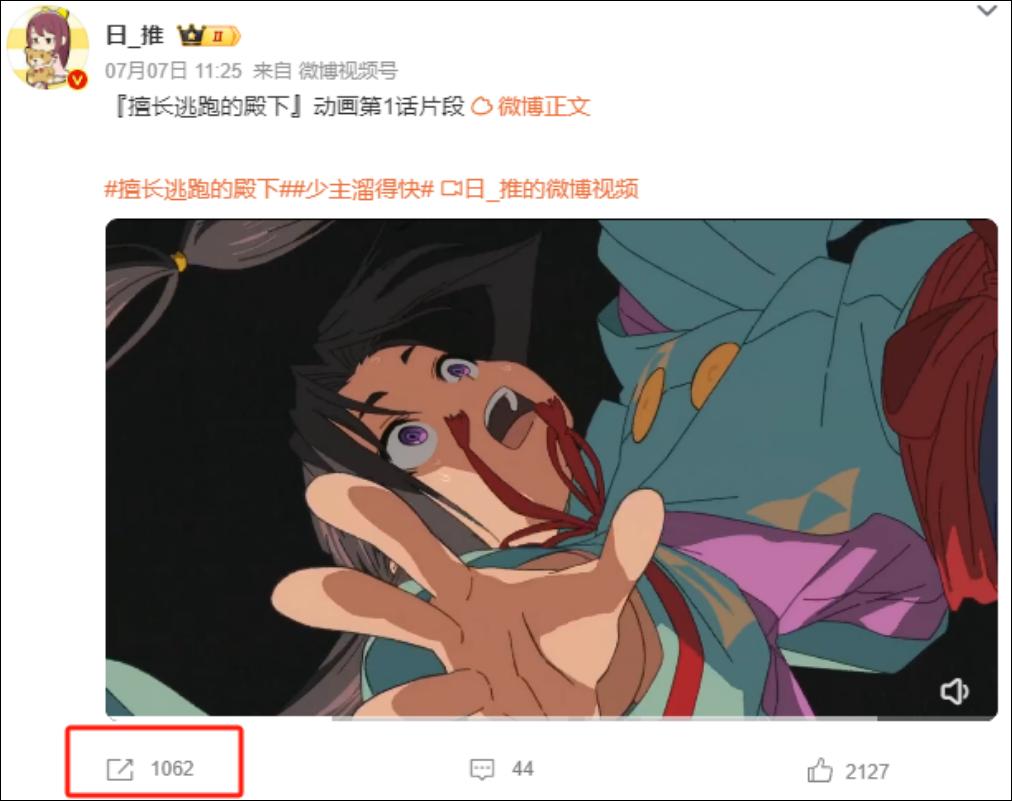
Task: Mute the video with speaker icon
Action: click(x=954, y=691)
